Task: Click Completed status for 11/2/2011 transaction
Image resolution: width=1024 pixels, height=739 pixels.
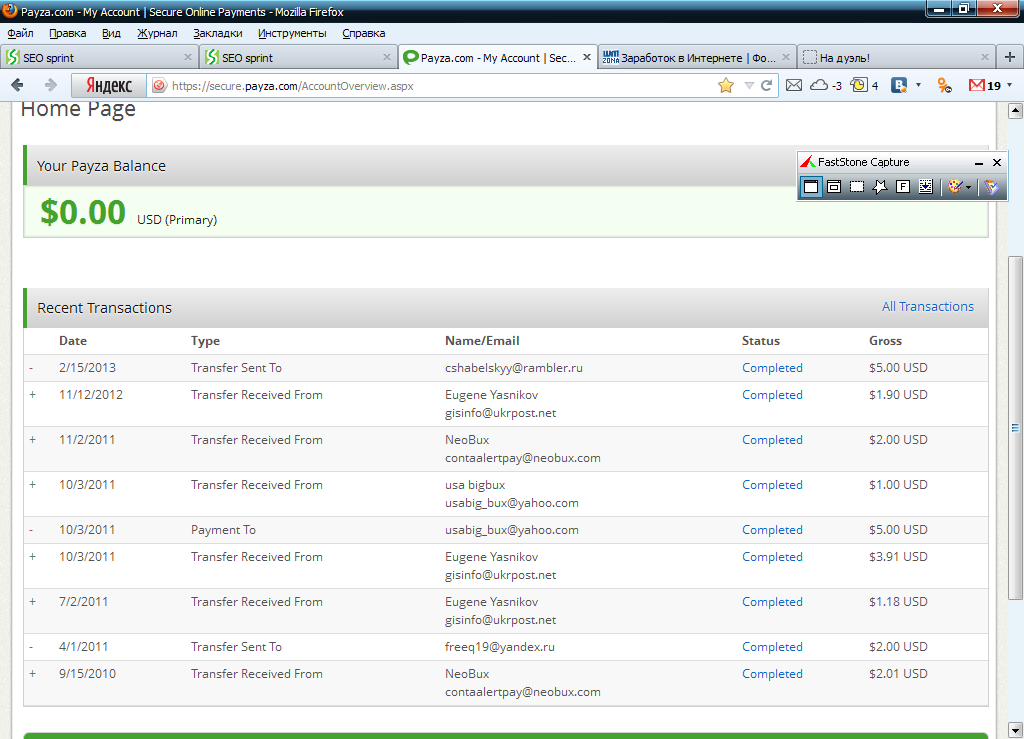Action: pyautogui.click(x=772, y=439)
